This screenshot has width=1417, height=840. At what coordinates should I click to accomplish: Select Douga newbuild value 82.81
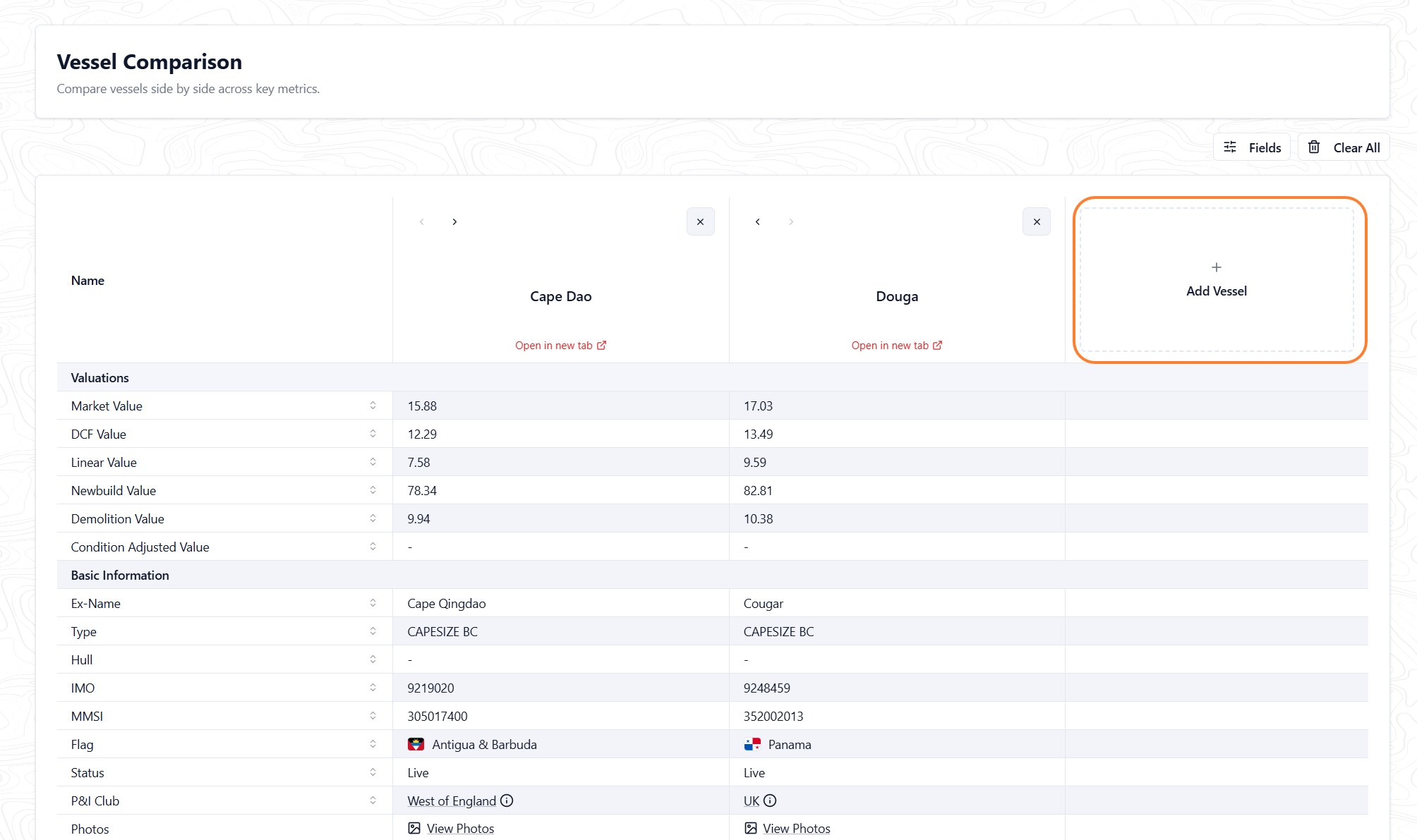point(758,491)
